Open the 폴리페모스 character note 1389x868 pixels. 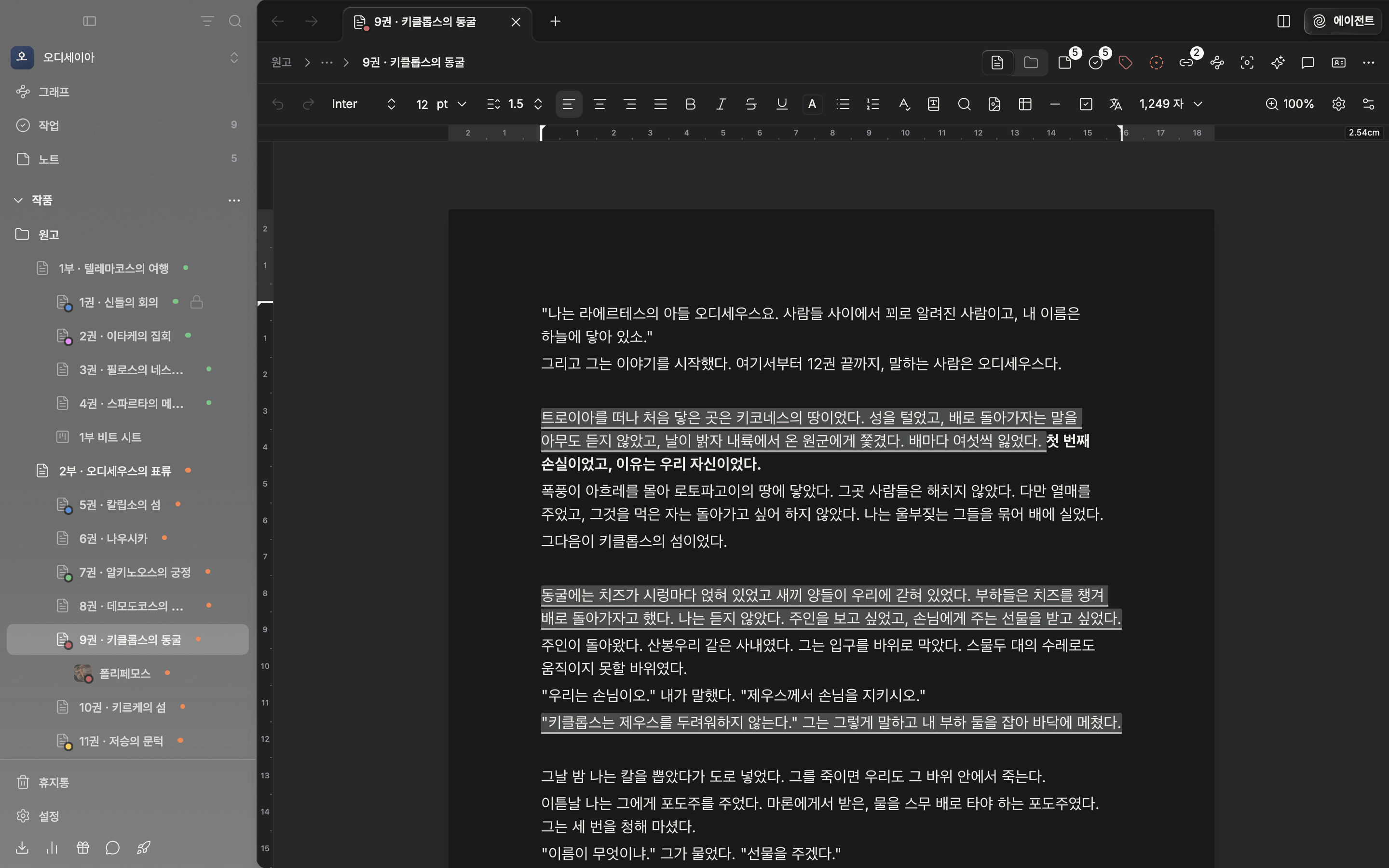(127, 673)
